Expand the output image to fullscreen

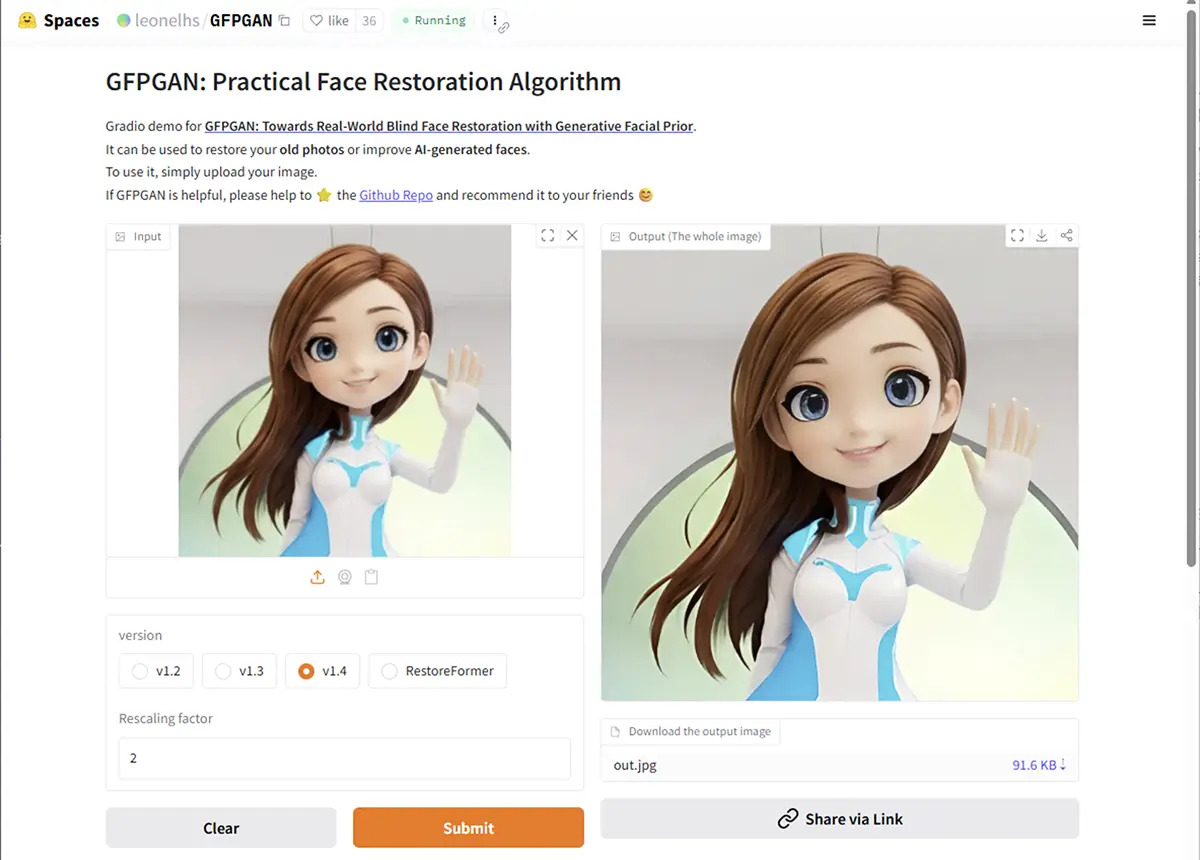coord(1017,235)
